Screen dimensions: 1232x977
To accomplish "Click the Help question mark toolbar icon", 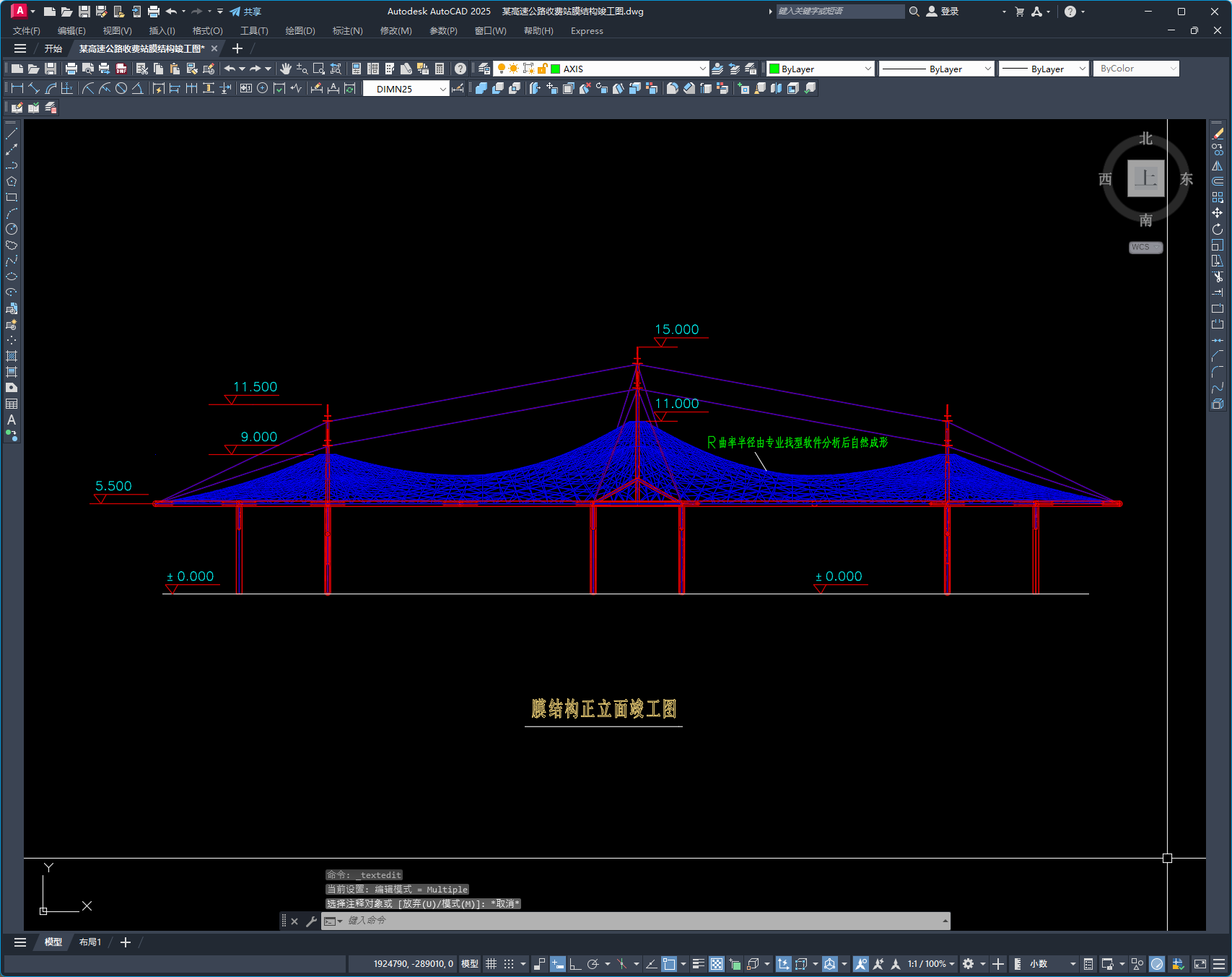I will pos(460,69).
